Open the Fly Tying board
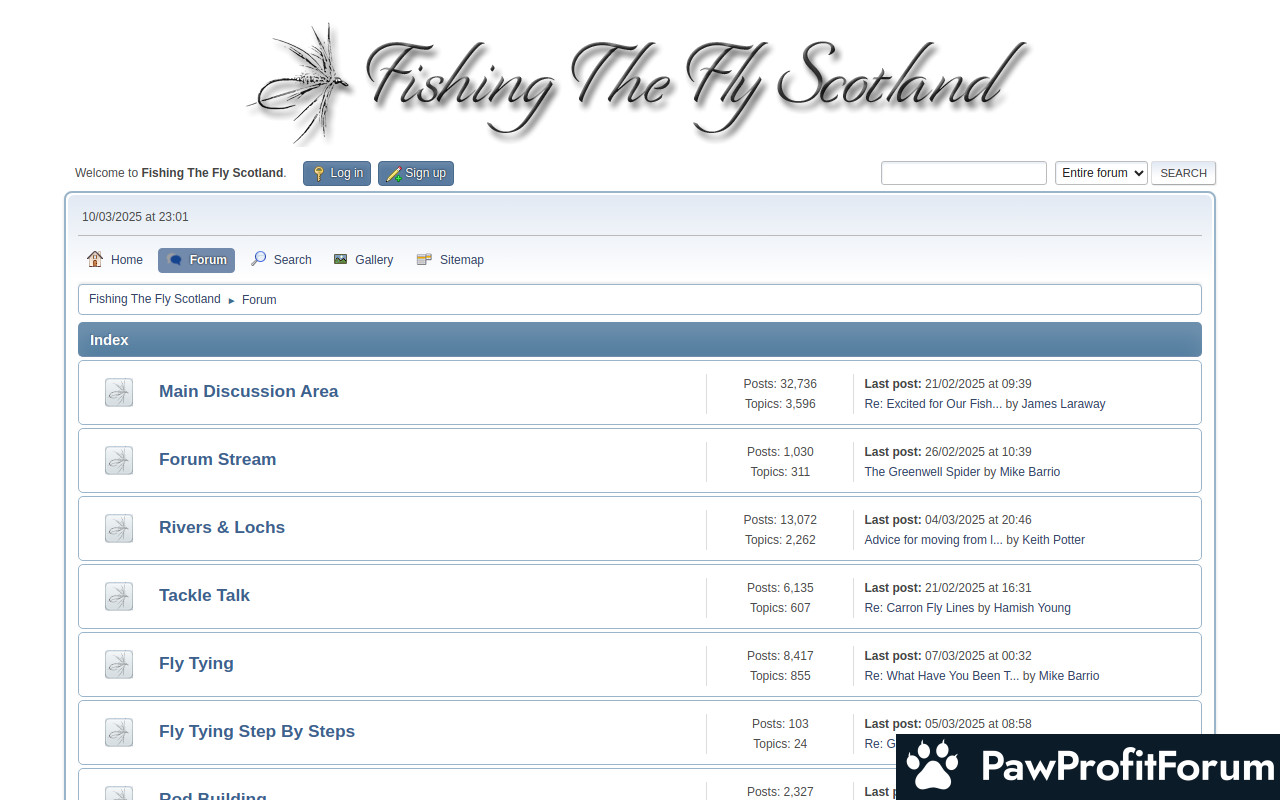 click(x=196, y=663)
